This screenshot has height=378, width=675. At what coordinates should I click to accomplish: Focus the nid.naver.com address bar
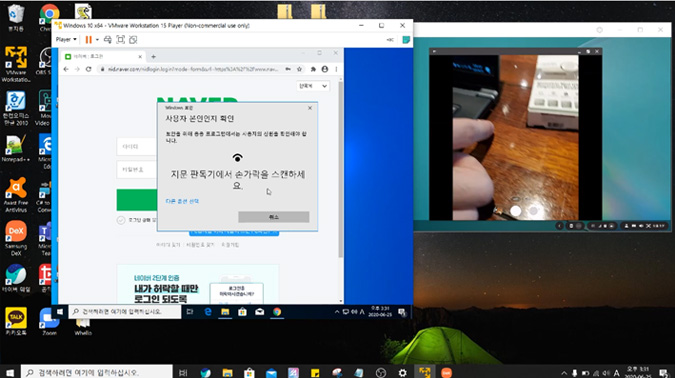[192, 69]
